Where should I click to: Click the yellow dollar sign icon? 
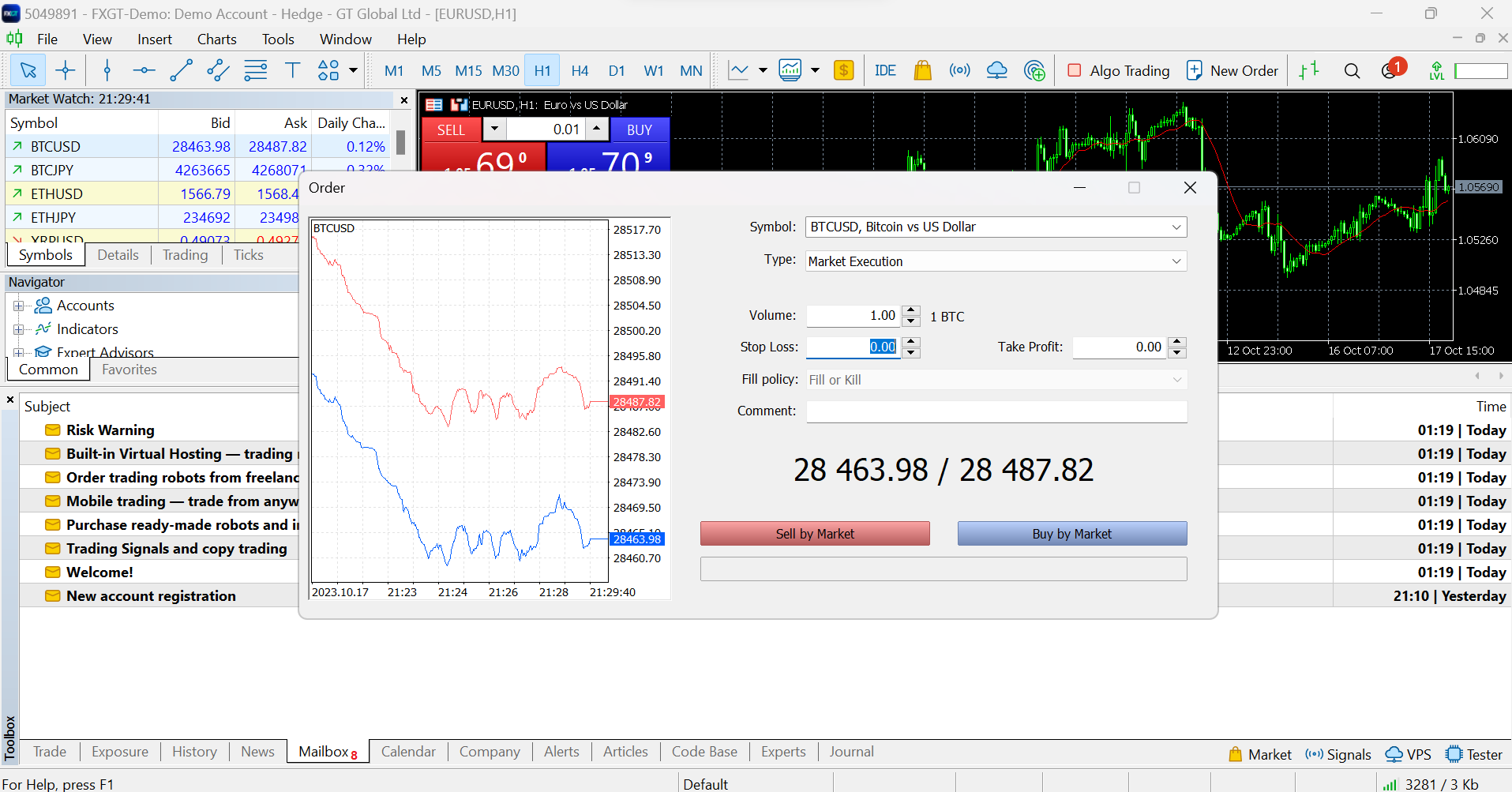point(843,71)
